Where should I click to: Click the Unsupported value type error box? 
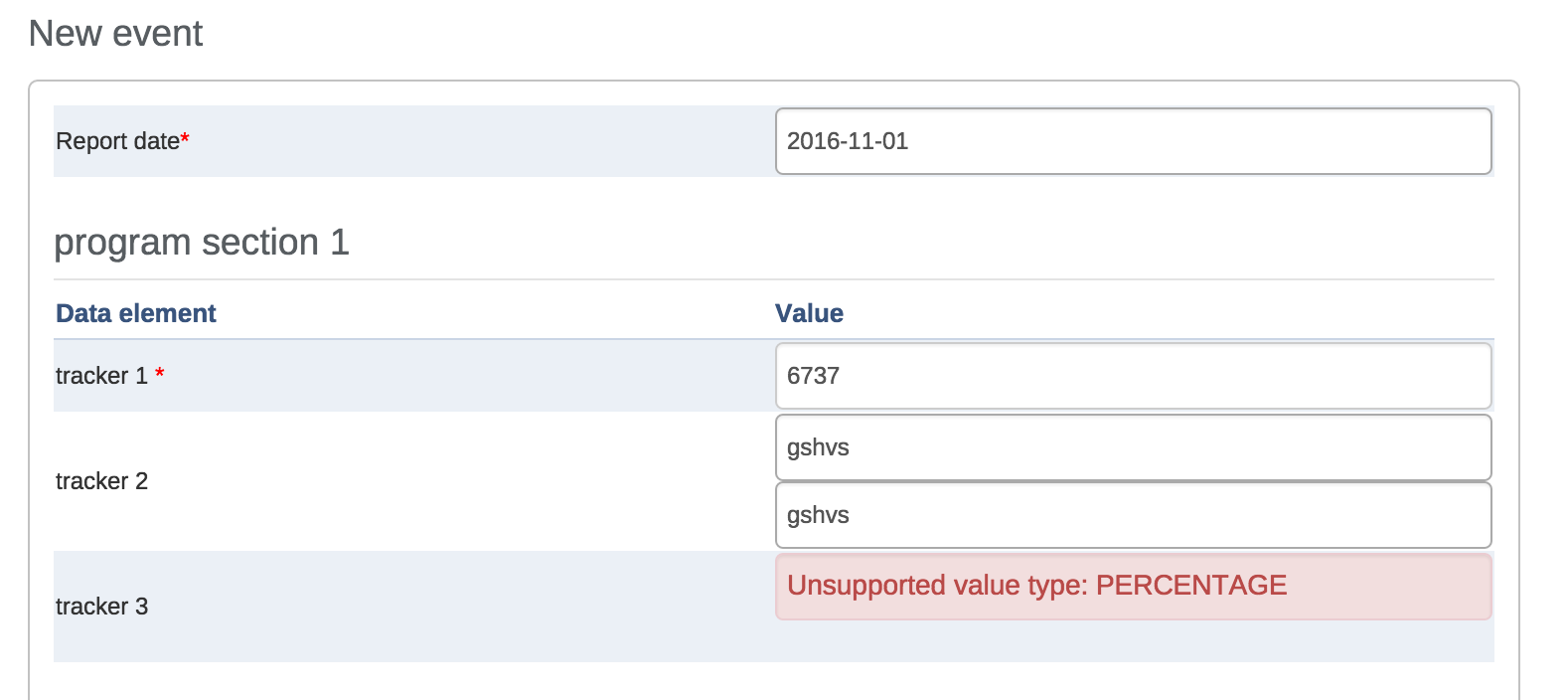(1133, 587)
